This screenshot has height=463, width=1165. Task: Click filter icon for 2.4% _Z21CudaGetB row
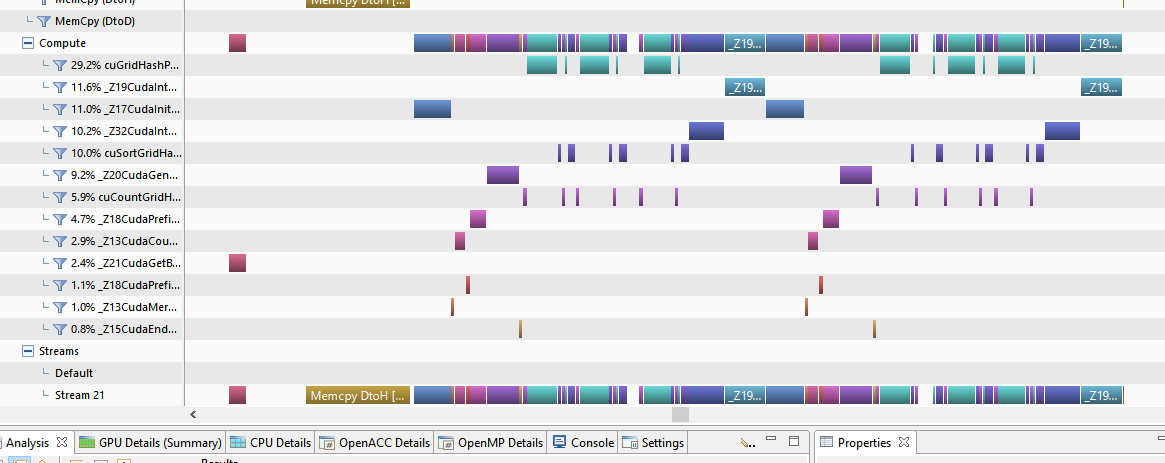(x=59, y=263)
